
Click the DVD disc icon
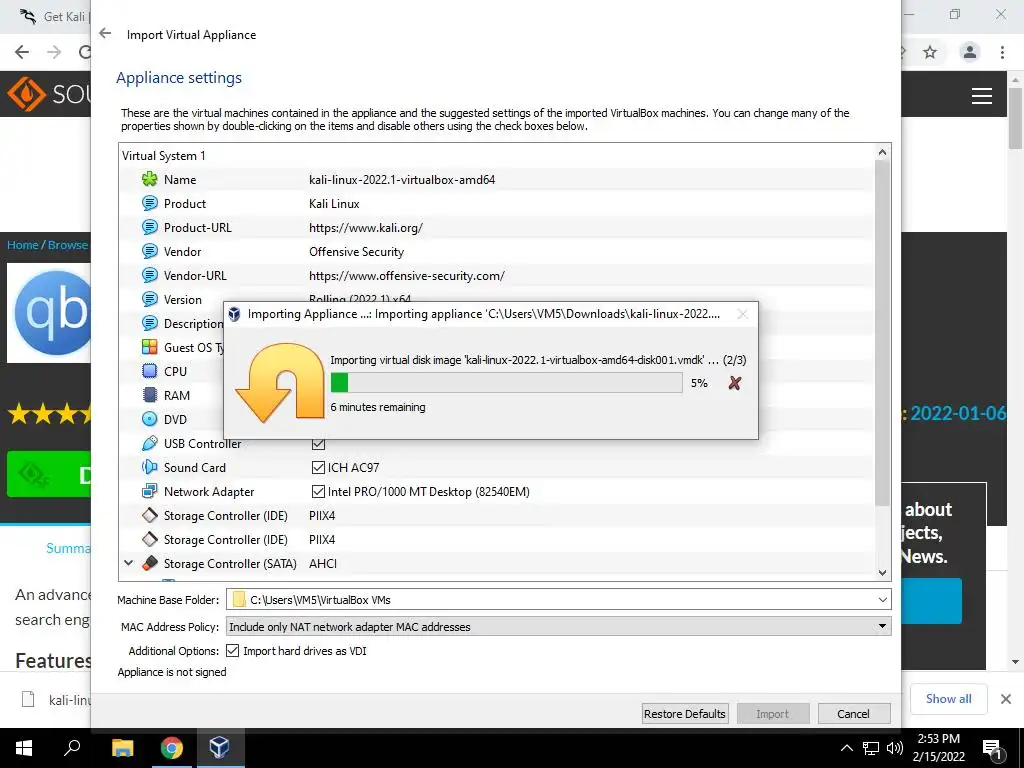pyautogui.click(x=150, y=419)
